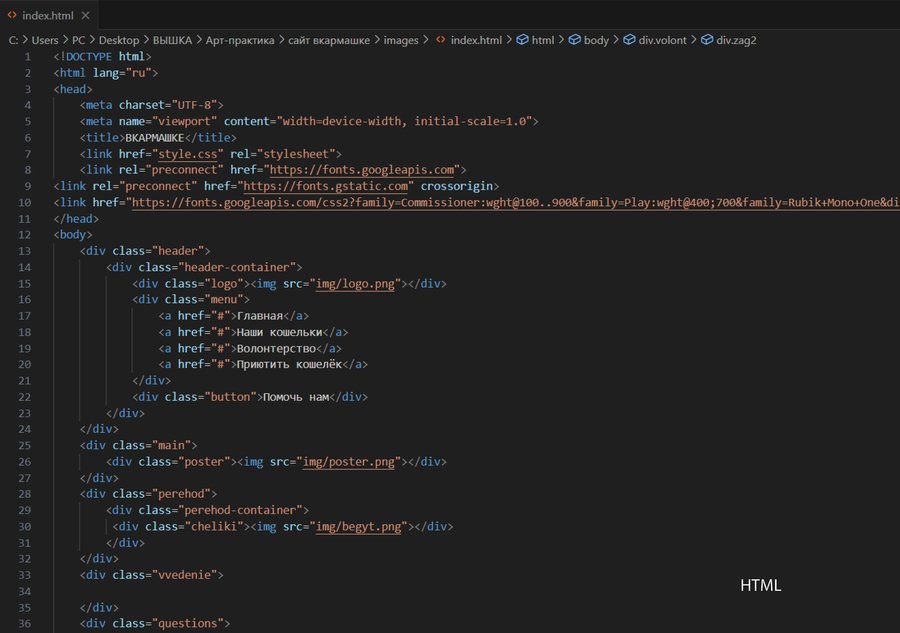Click the div.volont symbol icon in breadcrumbs

pos(629,40)
